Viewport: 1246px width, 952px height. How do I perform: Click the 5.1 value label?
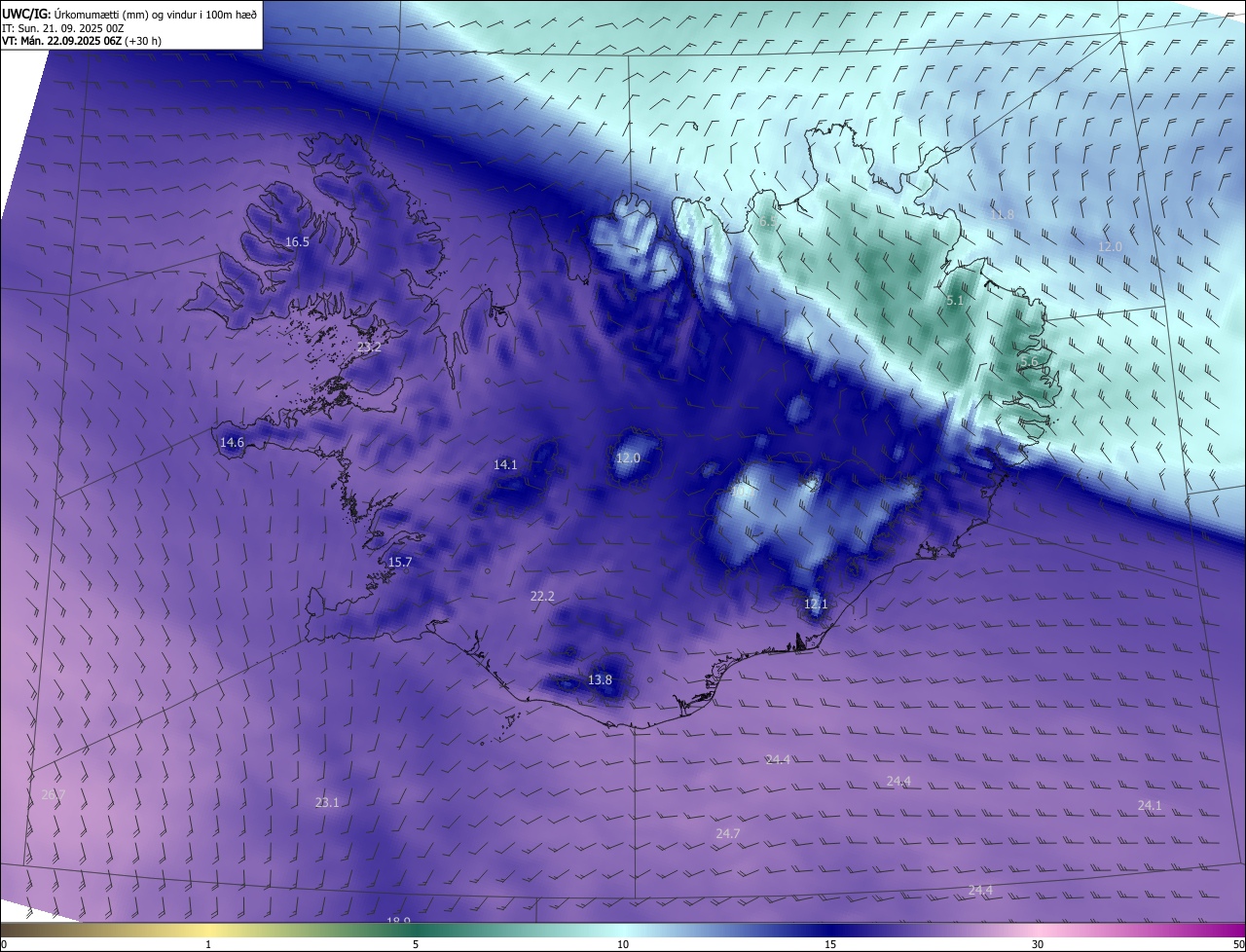pyautogui.click(x=955, y=301)
